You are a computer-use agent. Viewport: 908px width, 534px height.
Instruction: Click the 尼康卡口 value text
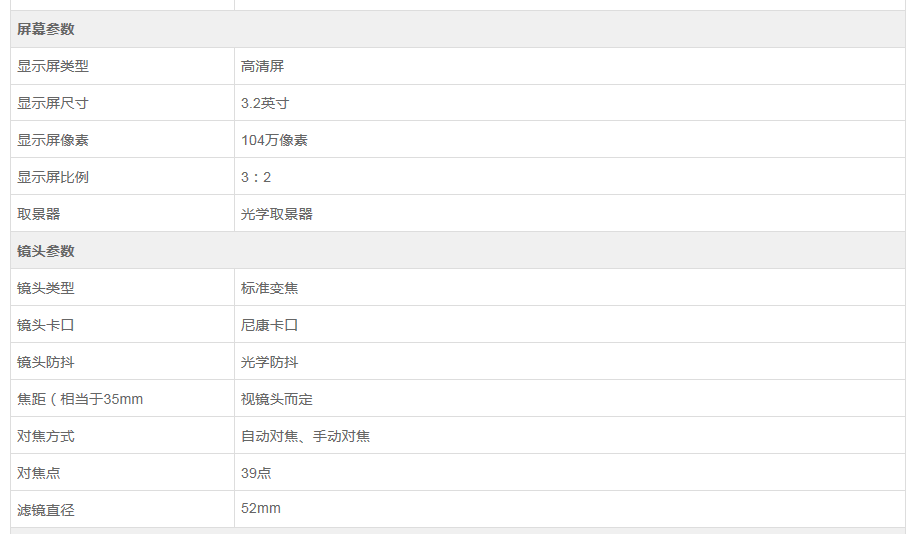[x=269, y=325]
